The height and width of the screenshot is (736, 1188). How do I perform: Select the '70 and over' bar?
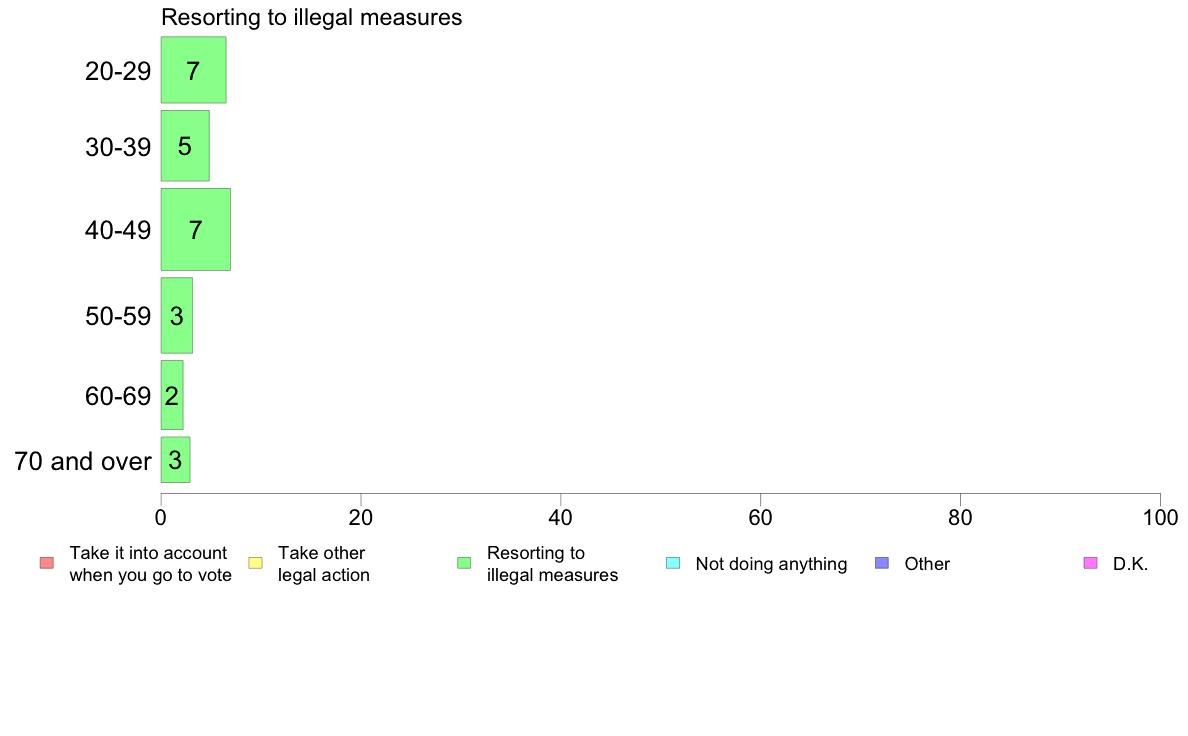[x=175, y=460]
